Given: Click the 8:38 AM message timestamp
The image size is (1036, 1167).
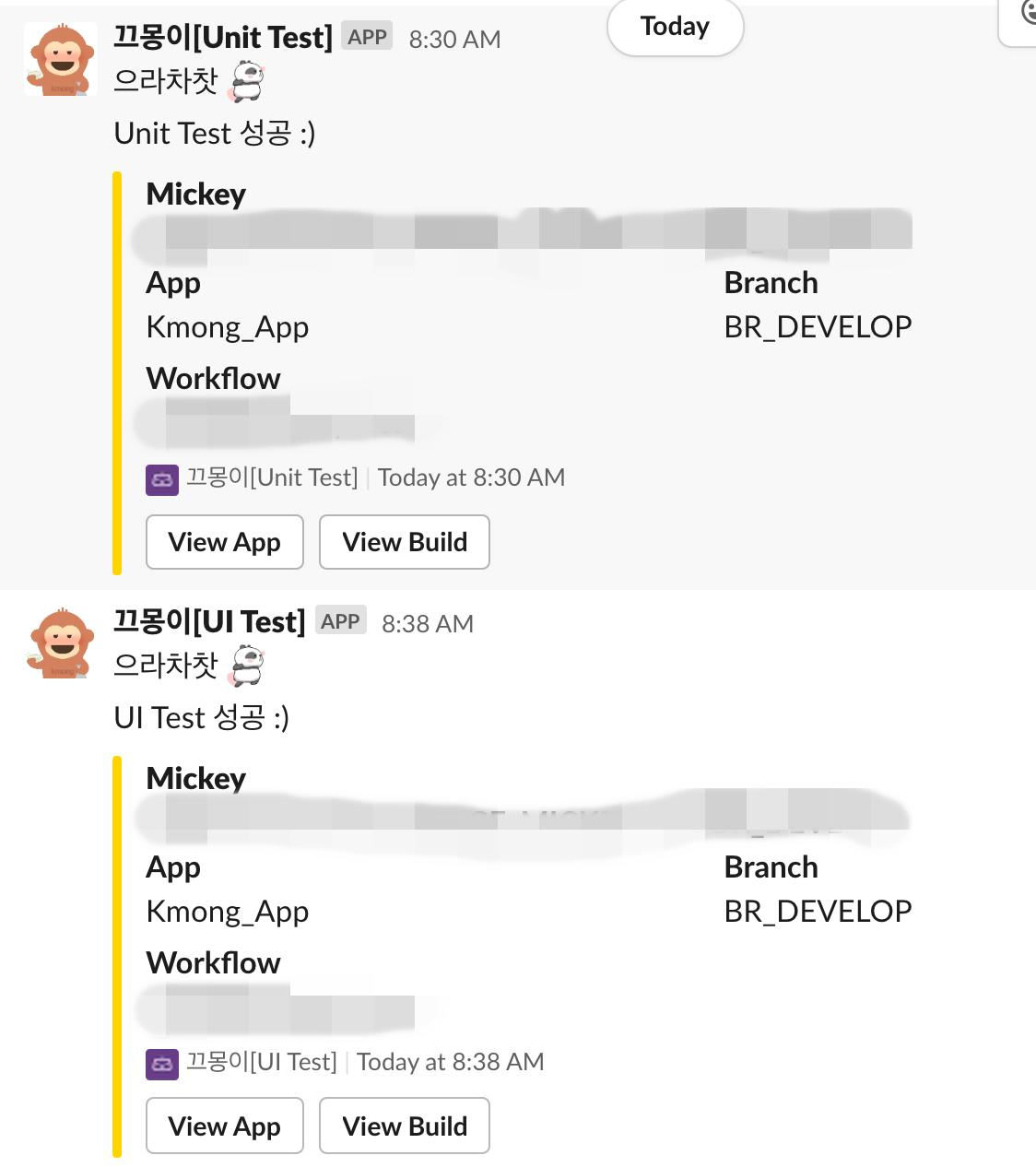Looking at the screenshot, I should pyautogui.click(x=427, y=623).
